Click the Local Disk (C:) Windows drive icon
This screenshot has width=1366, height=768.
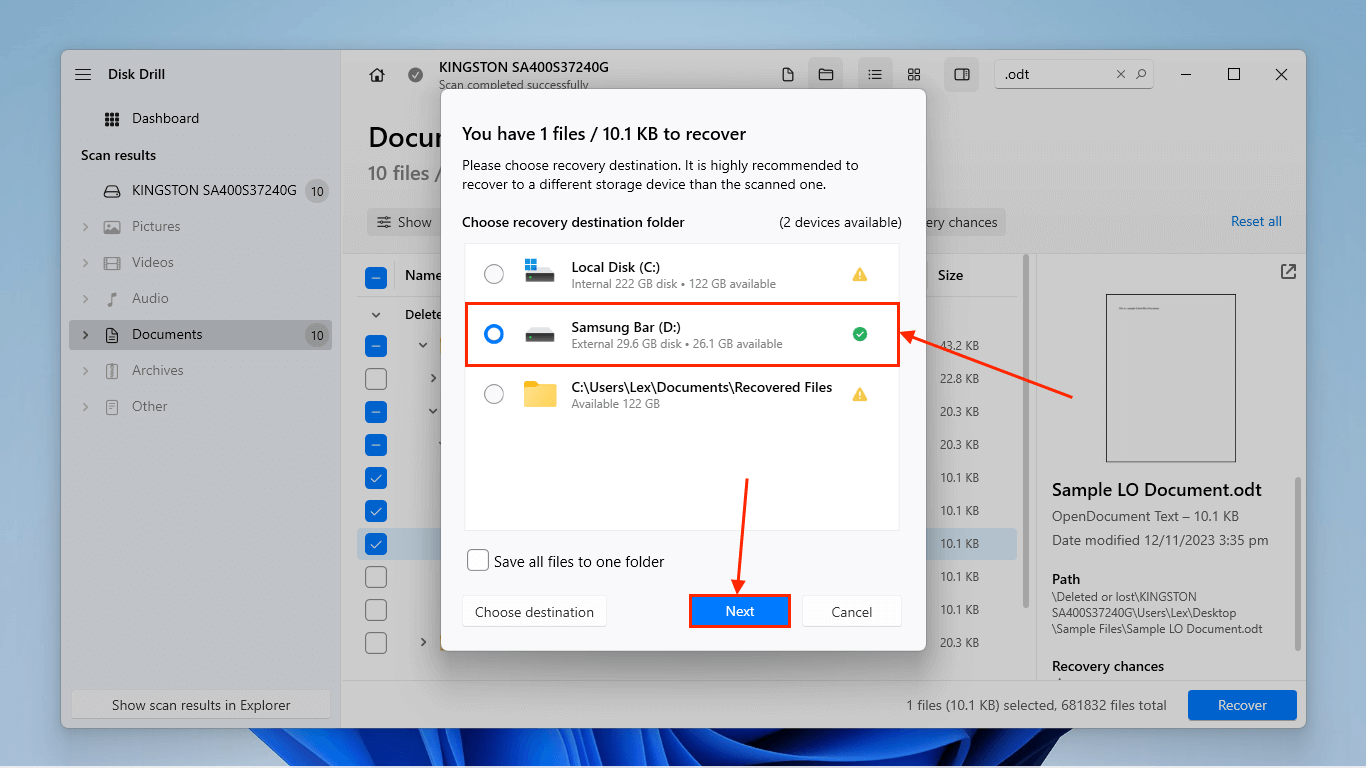[539, 274]
